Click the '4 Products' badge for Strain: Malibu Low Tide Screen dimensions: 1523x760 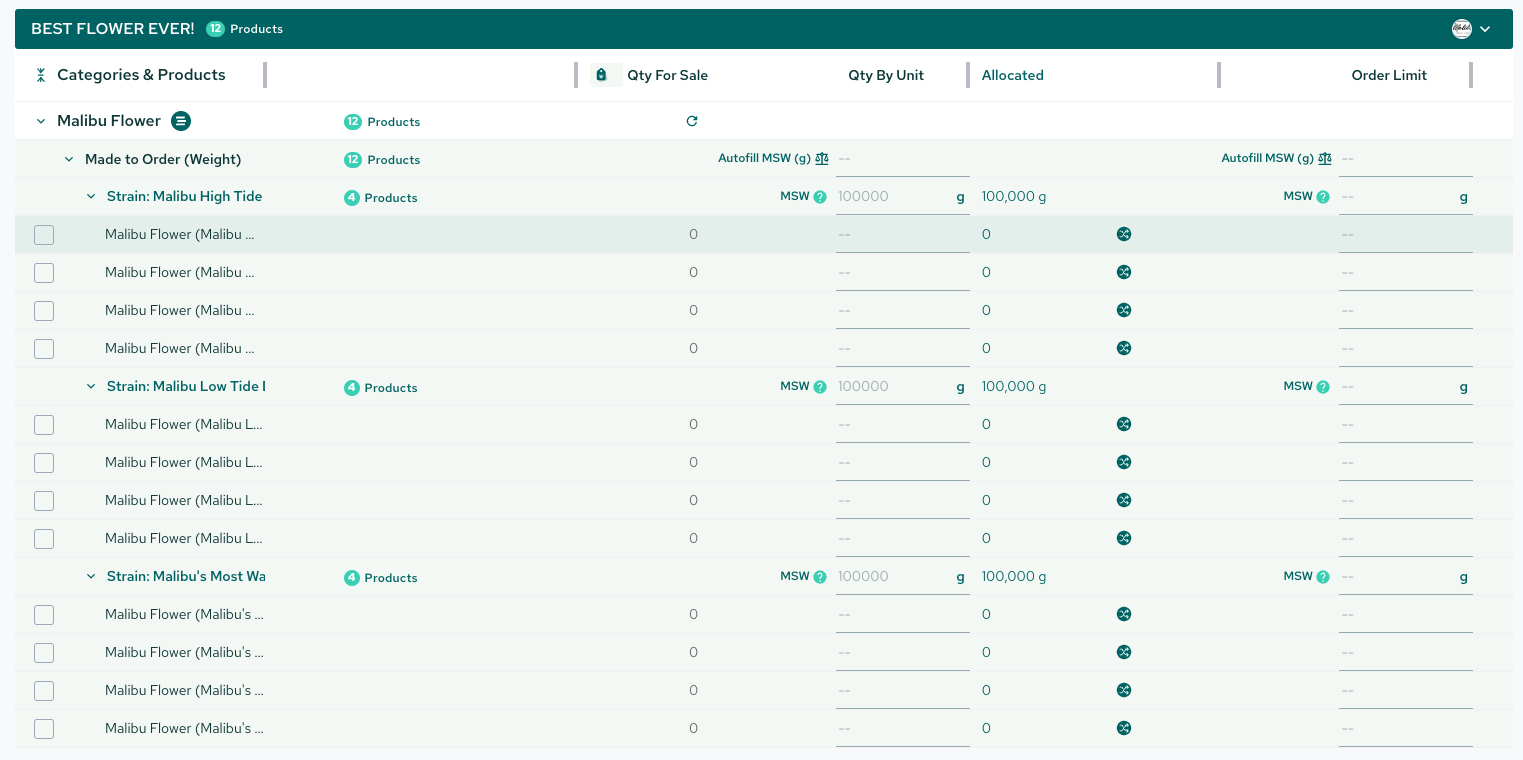click(381, 388)
